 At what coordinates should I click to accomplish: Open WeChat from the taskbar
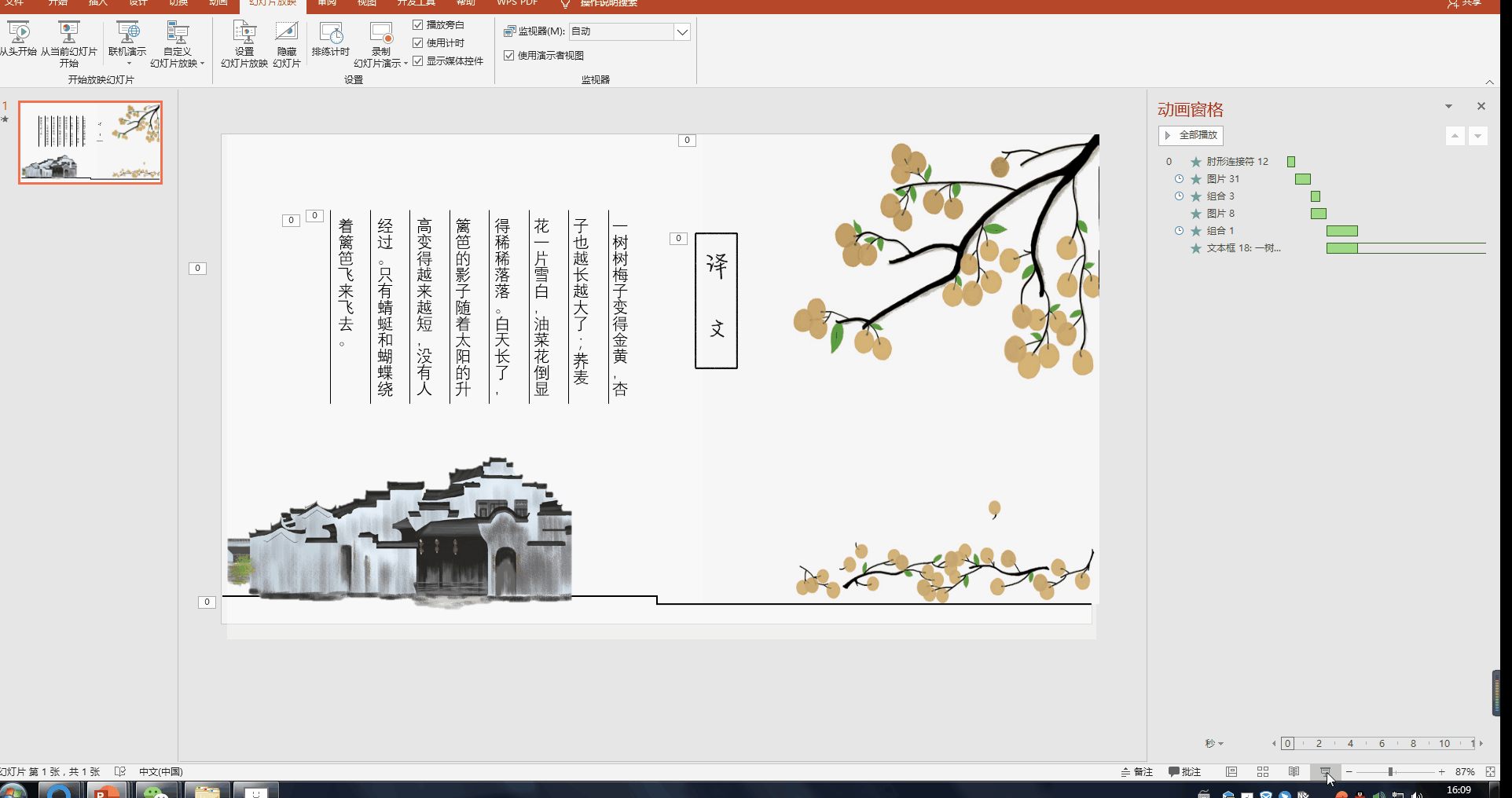tap(156, 790)
